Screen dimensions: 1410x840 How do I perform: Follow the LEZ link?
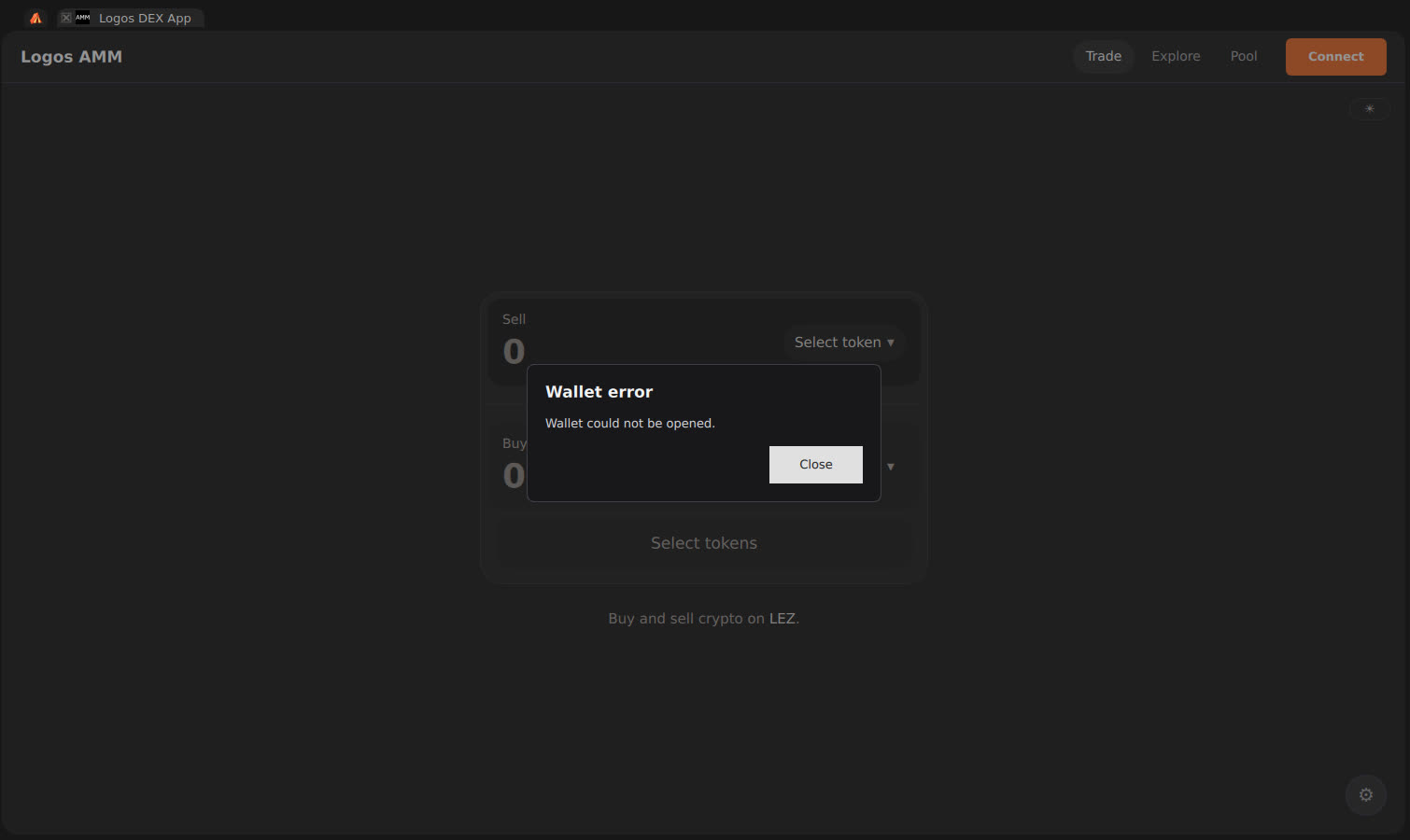tap(782, 619)
